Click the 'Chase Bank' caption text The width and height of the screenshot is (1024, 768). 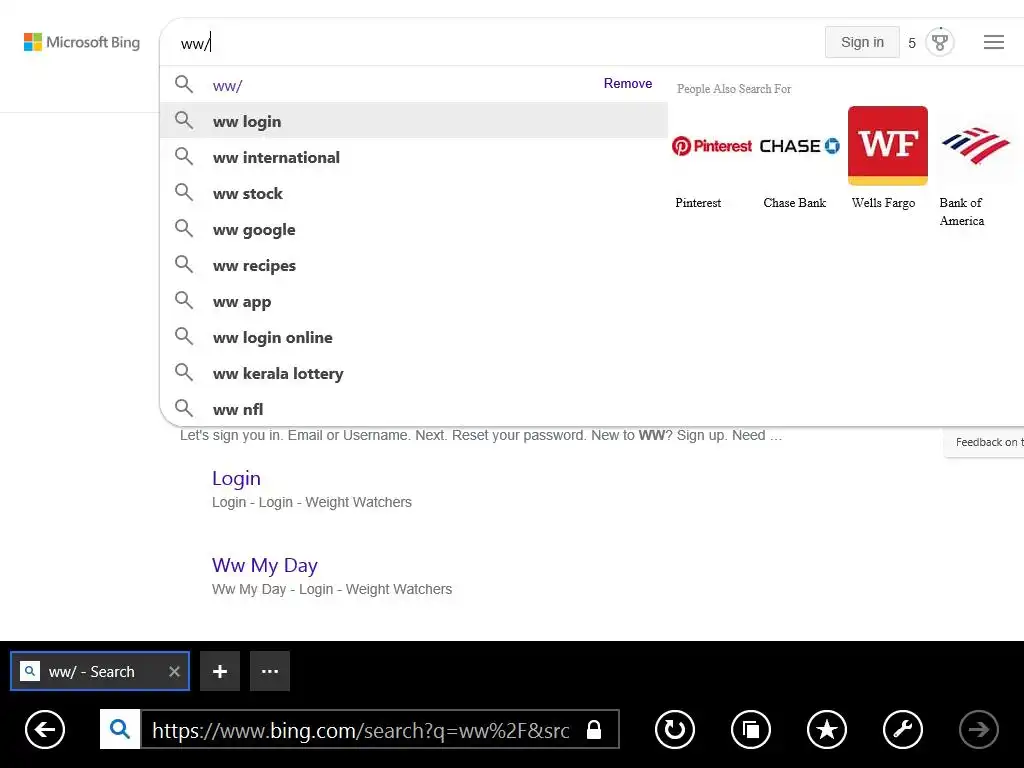(x=795, y=202)
